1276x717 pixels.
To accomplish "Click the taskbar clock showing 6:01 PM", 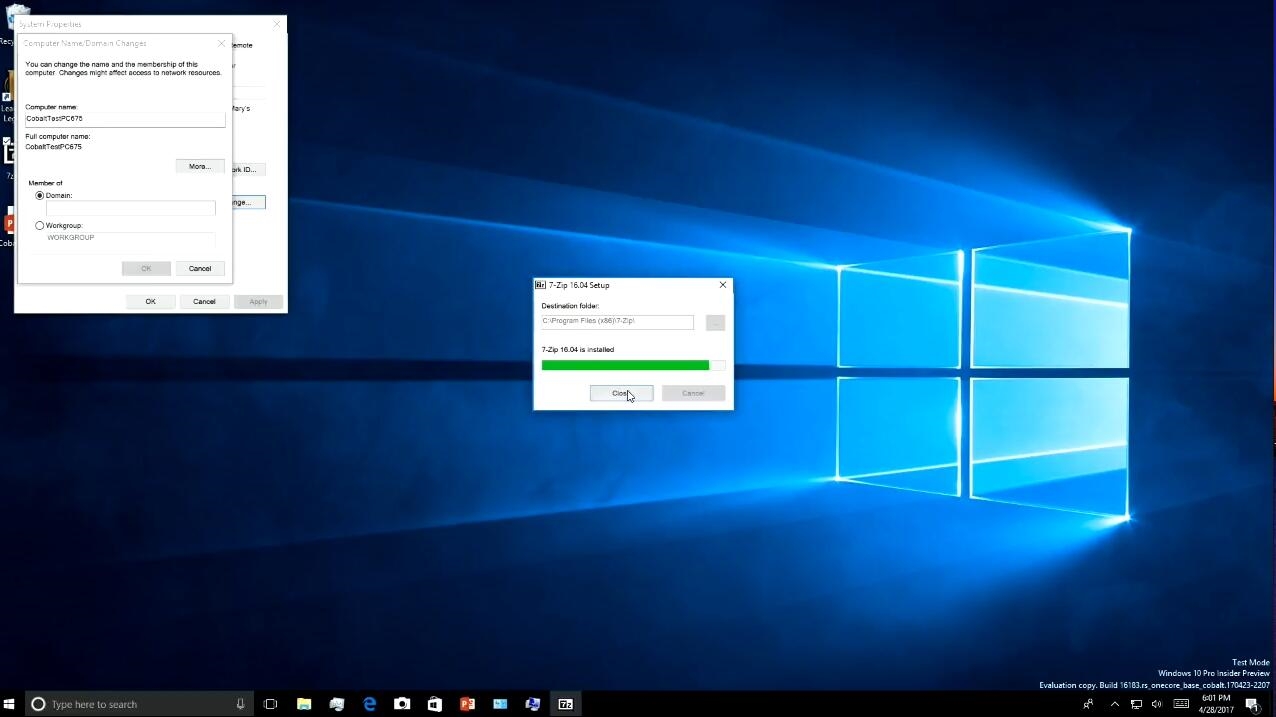I will pos(1216,704).
